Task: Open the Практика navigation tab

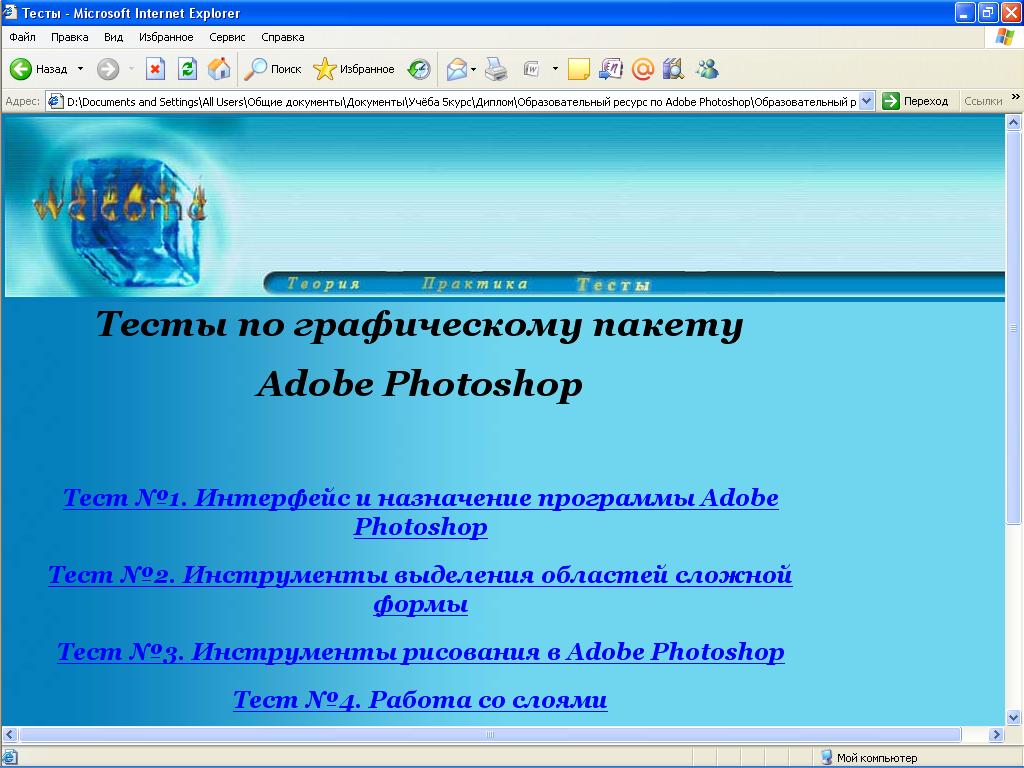Action: (475, 283)
